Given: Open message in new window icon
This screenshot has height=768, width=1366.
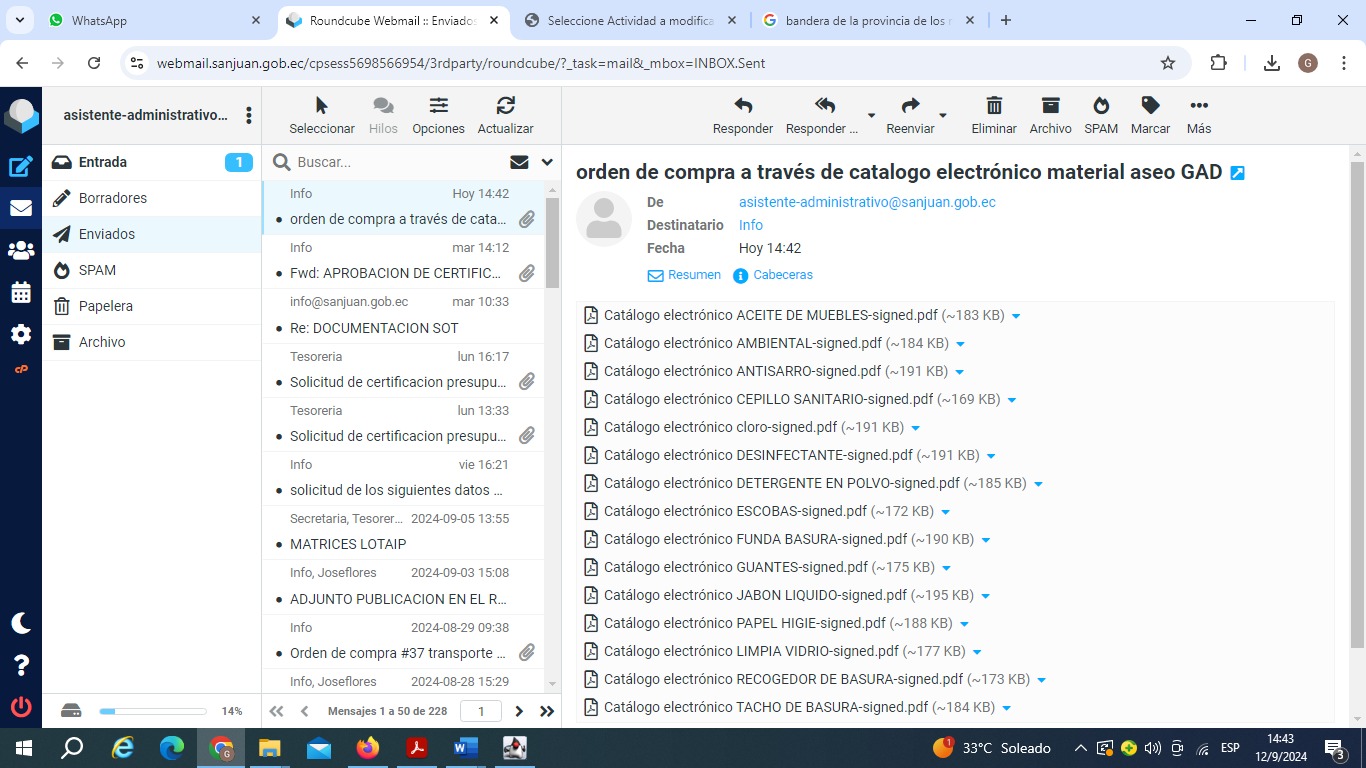Looking at the screenshot, I should pos(1237,173).
